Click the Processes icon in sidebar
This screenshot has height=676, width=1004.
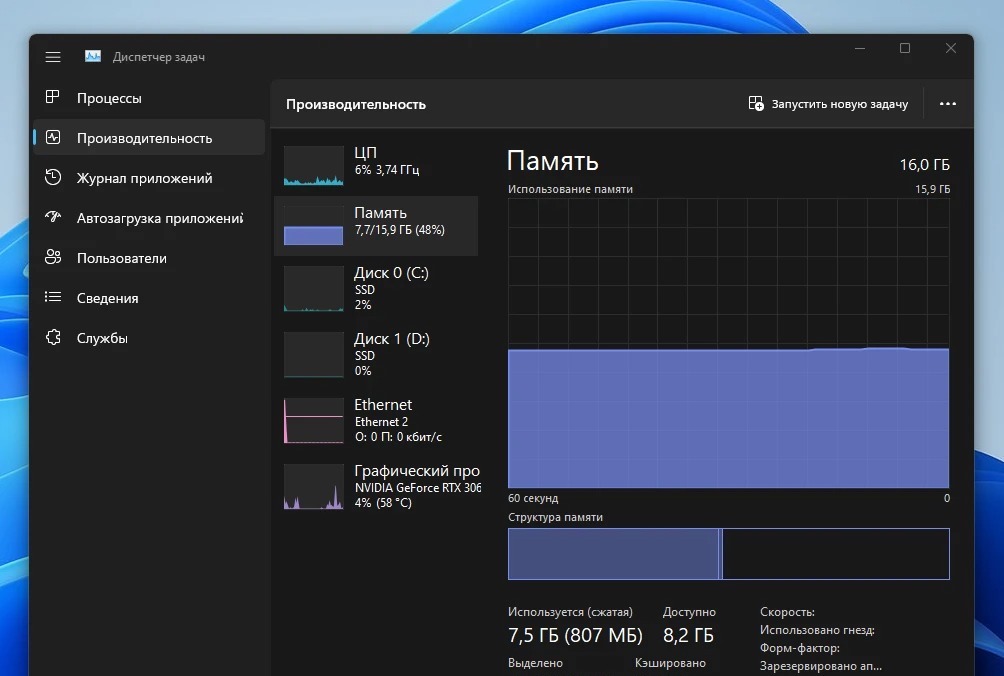pyautogui.click(x=54, y=98)
